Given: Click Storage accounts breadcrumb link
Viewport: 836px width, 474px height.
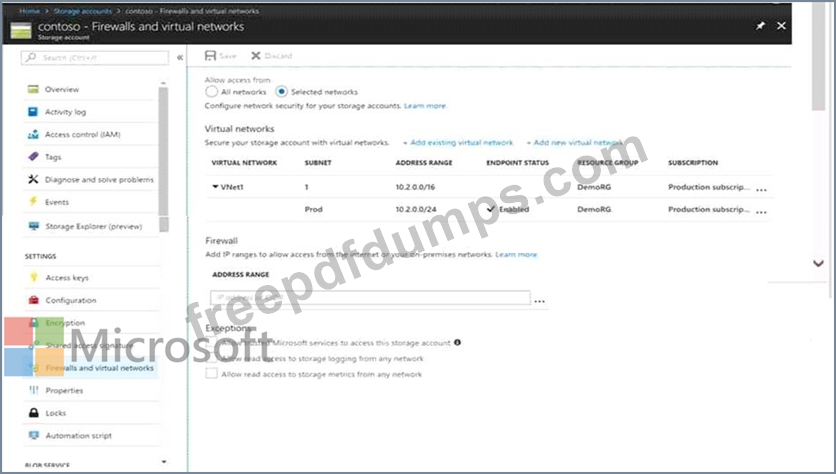Looking at the screenshot, I should click(83, 11).
